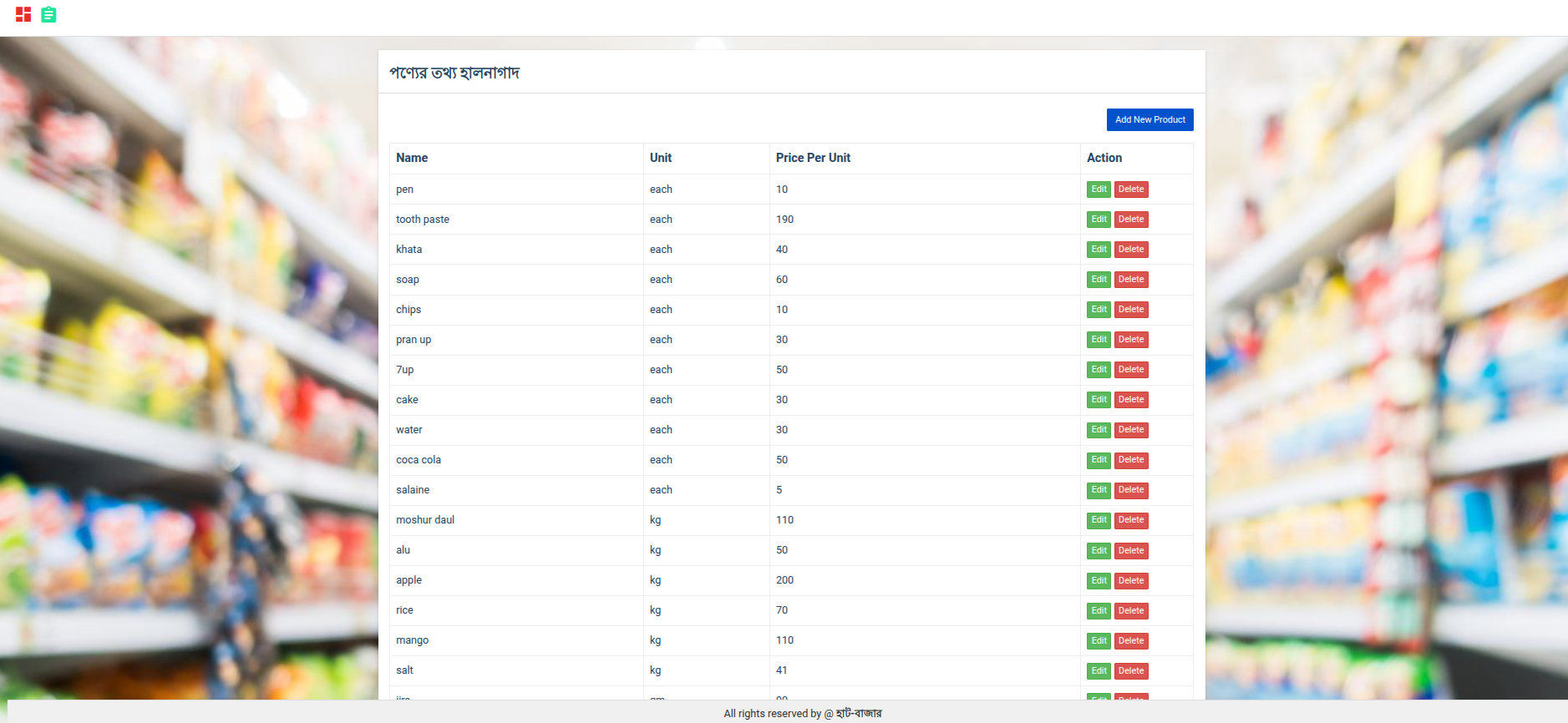Edit the alu product row
This screenshot has height=723, width=1568.
[x=1099, y=550]
